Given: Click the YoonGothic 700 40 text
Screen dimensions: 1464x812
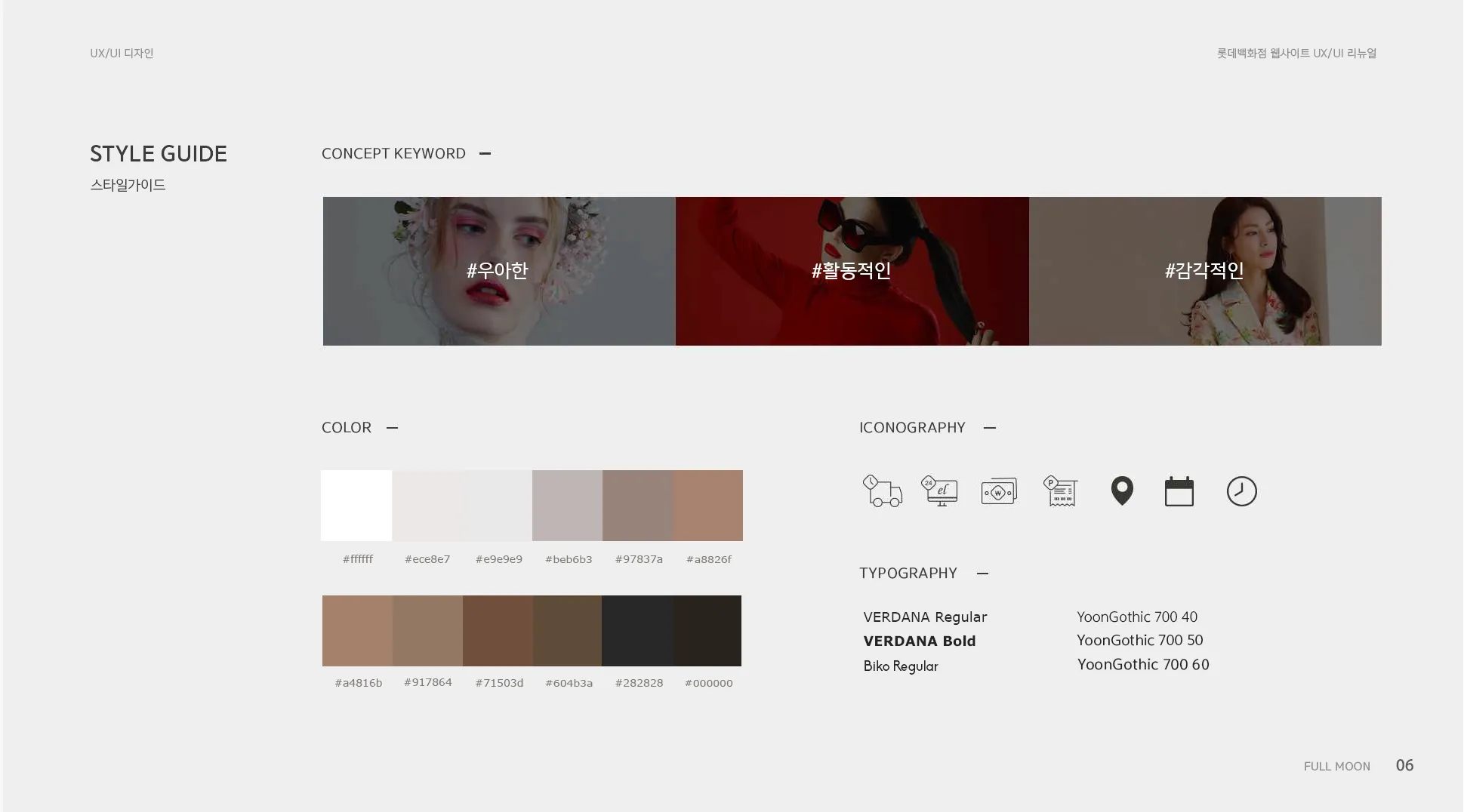Looking at the screenshot, I should coord(1137,617).
